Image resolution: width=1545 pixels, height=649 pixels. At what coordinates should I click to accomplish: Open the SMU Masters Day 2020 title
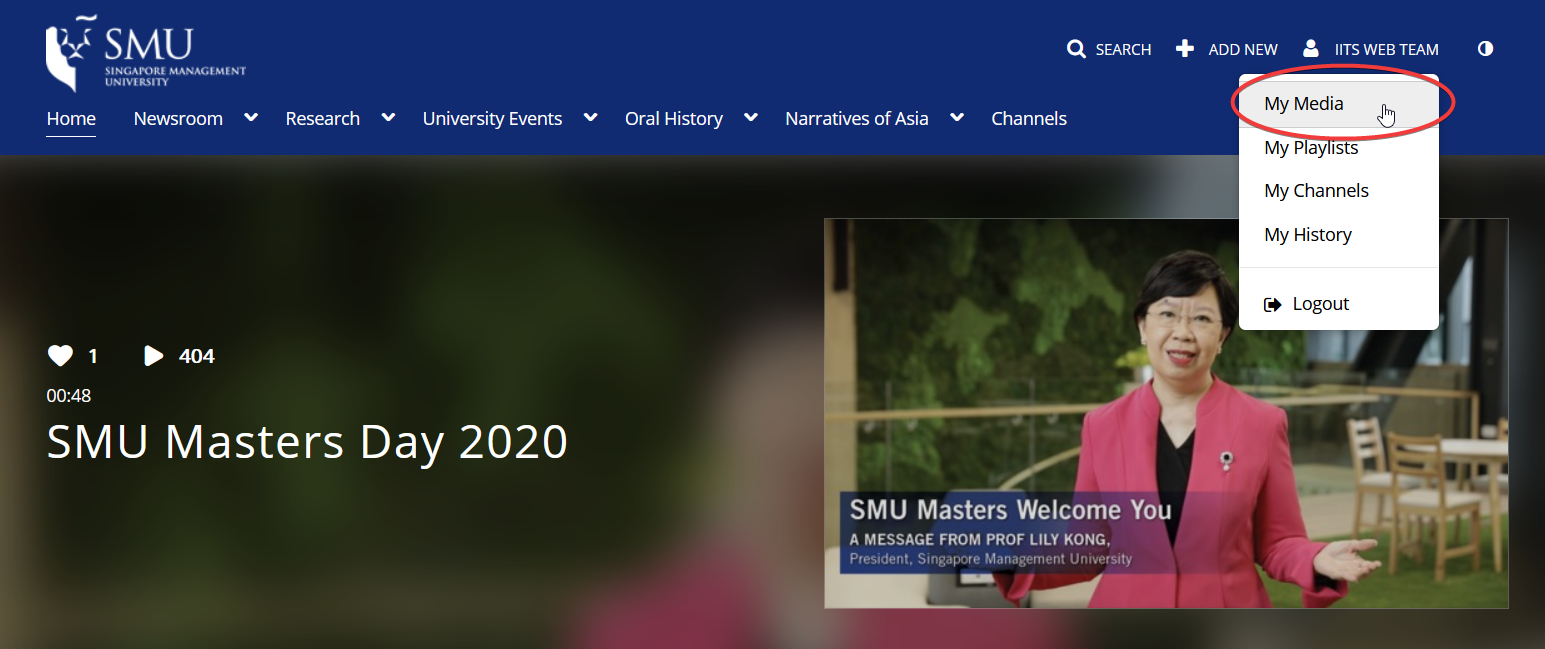(307, 441)
